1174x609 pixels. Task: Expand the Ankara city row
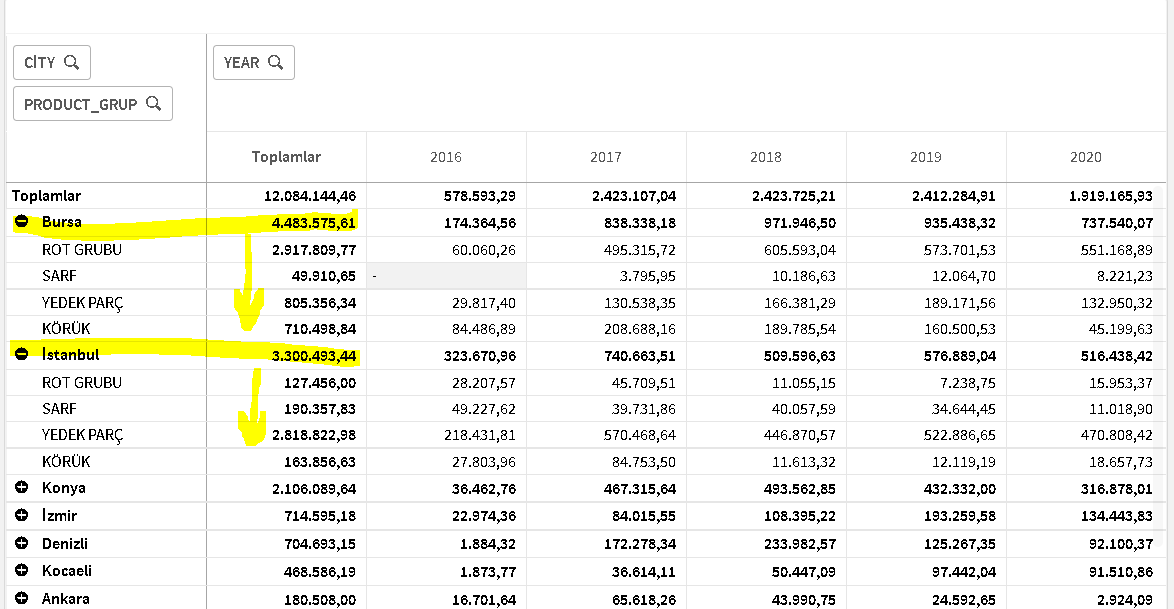(x=22, y=599)
